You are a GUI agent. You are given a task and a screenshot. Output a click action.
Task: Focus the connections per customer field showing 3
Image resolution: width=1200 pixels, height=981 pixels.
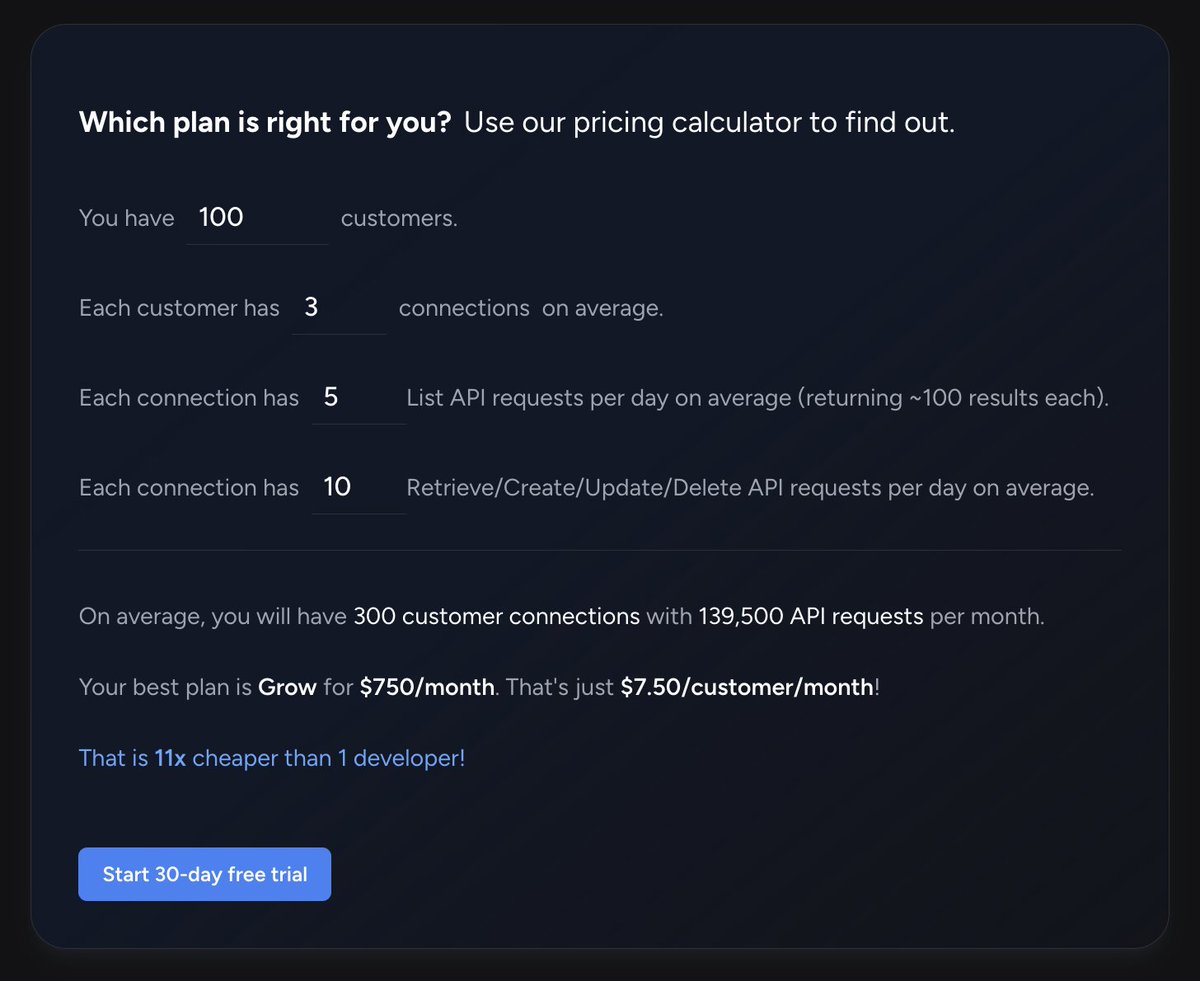point(339,308)
